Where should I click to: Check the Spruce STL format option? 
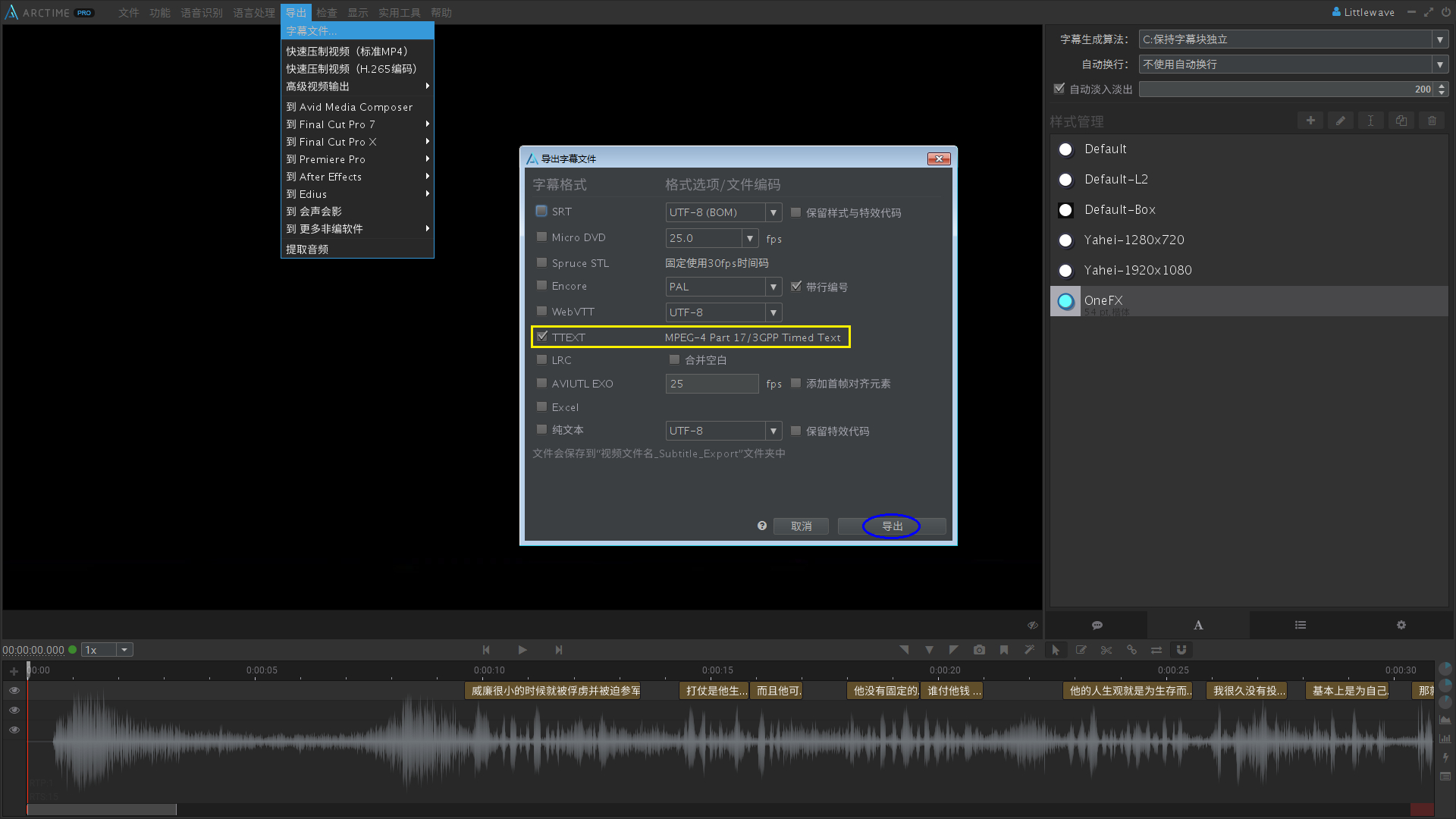click(541, 262)
